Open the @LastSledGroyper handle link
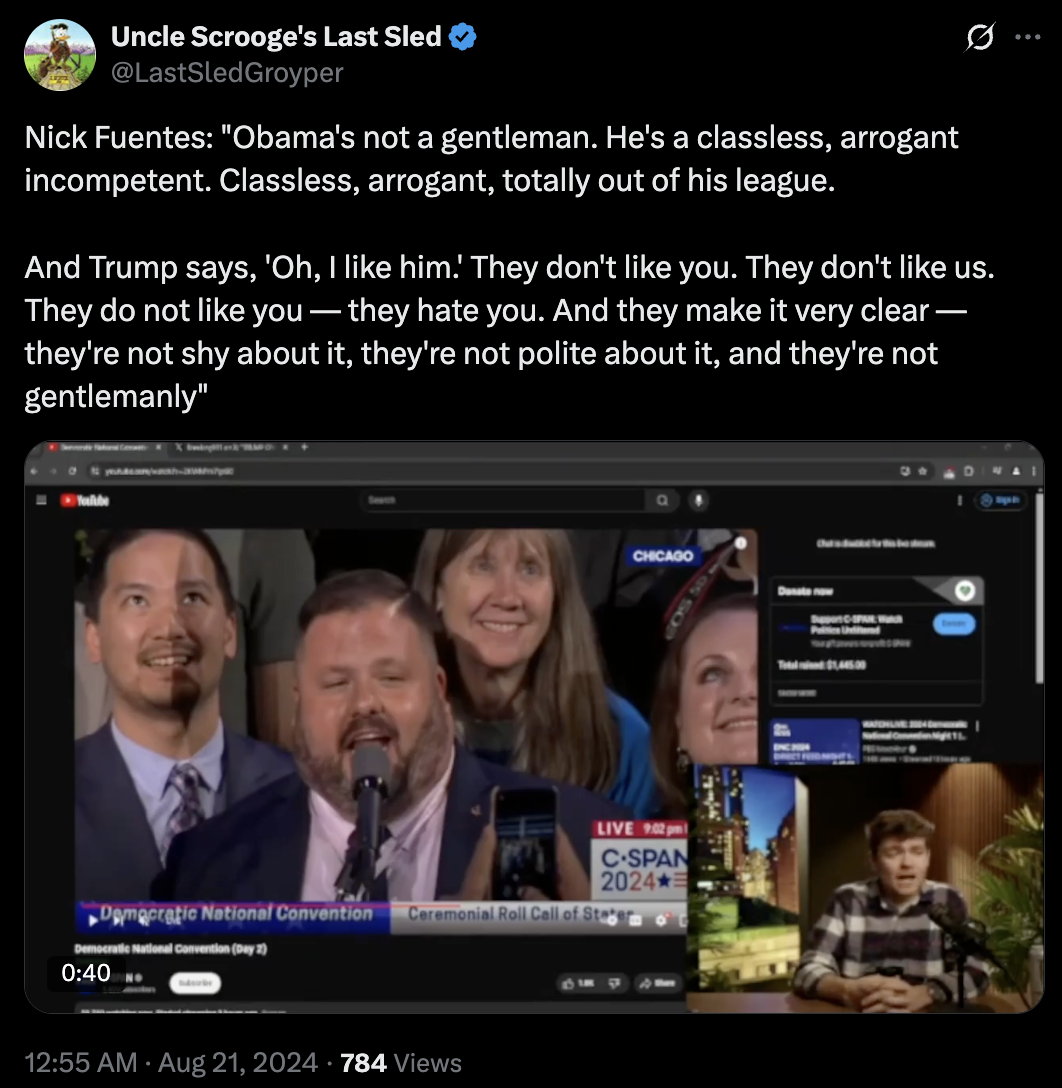Screen dimensions: 1062x1088 point(227,72)
